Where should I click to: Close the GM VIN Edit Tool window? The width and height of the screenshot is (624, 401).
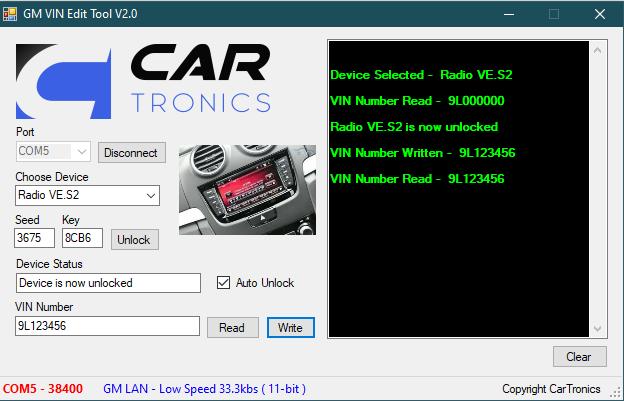[x=600, y=14]
